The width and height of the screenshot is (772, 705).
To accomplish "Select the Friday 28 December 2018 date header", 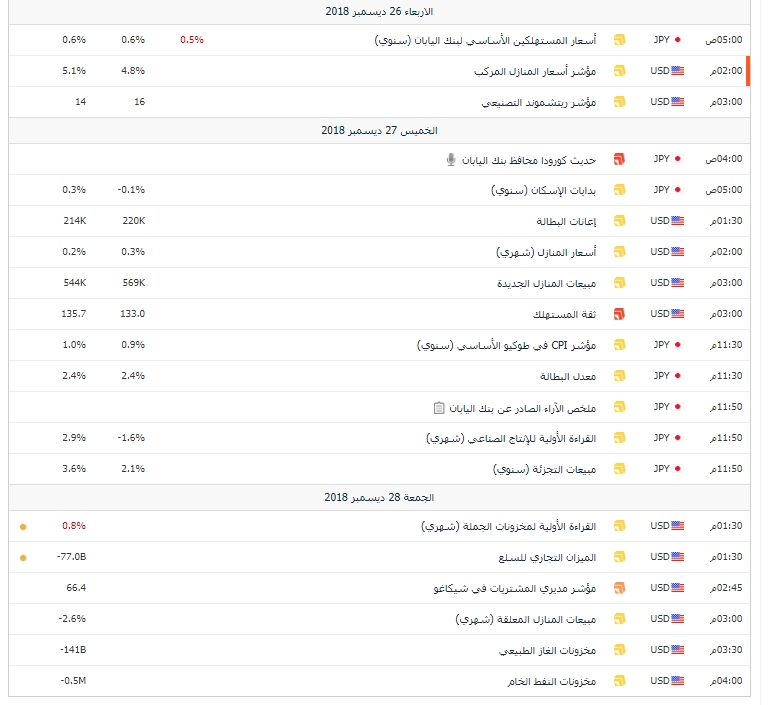I will pyautogui.click(x=379, y=498).
